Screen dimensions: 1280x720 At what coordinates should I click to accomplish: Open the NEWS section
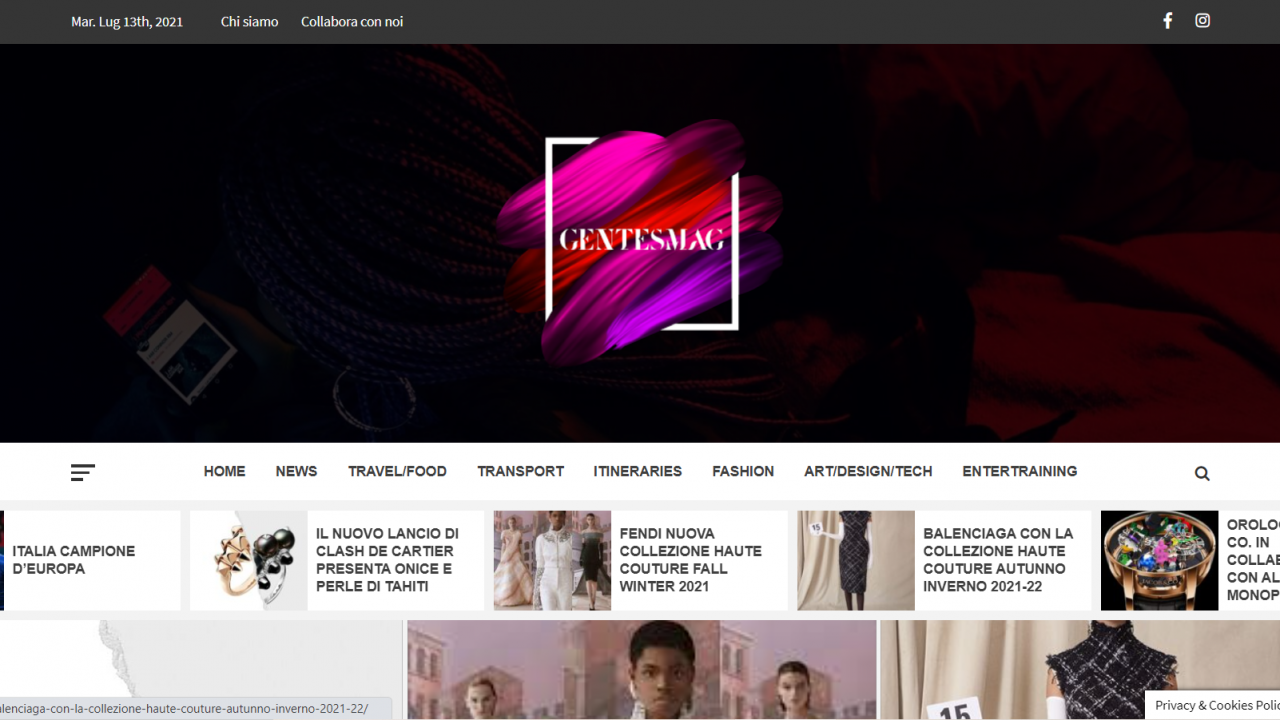pos(296,471)
